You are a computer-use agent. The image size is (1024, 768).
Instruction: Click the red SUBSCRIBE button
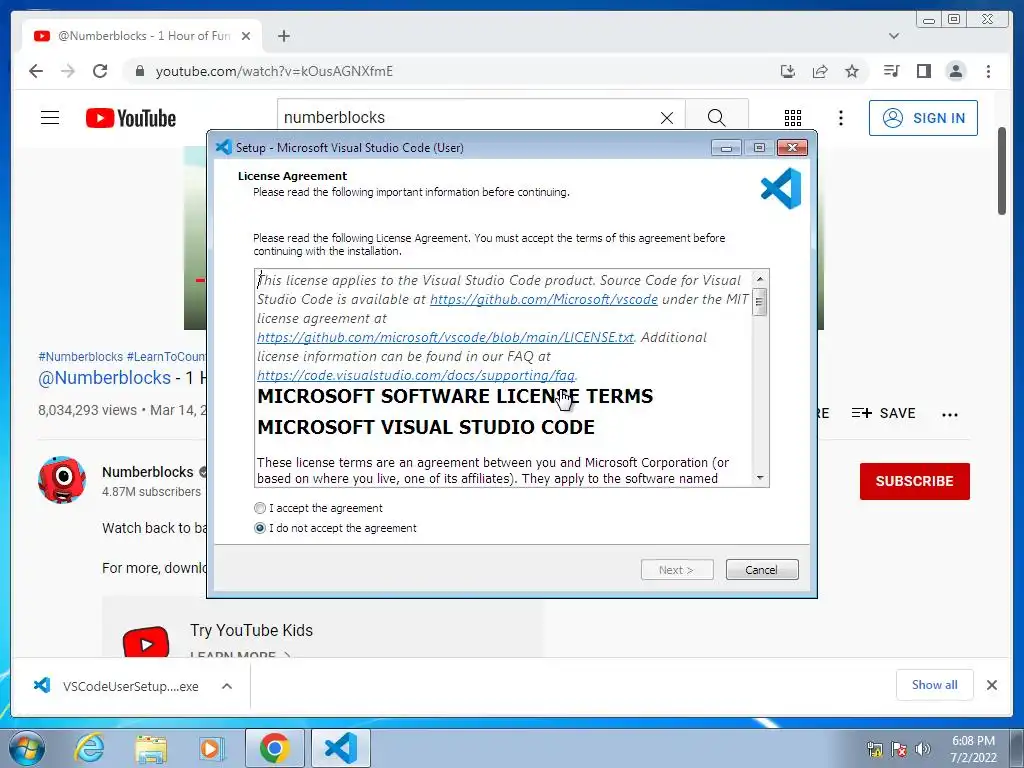(x=914, y=481)
